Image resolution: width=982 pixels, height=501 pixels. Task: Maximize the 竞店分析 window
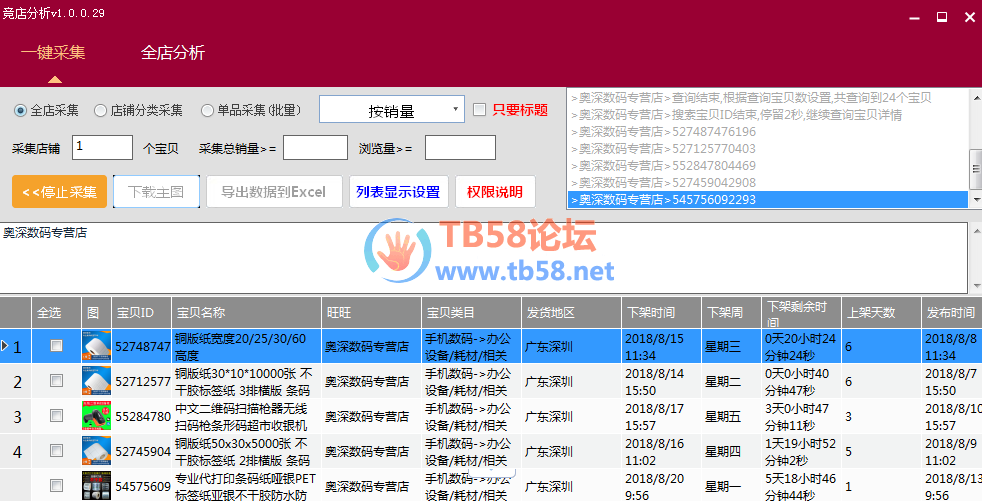click(941, 17)
